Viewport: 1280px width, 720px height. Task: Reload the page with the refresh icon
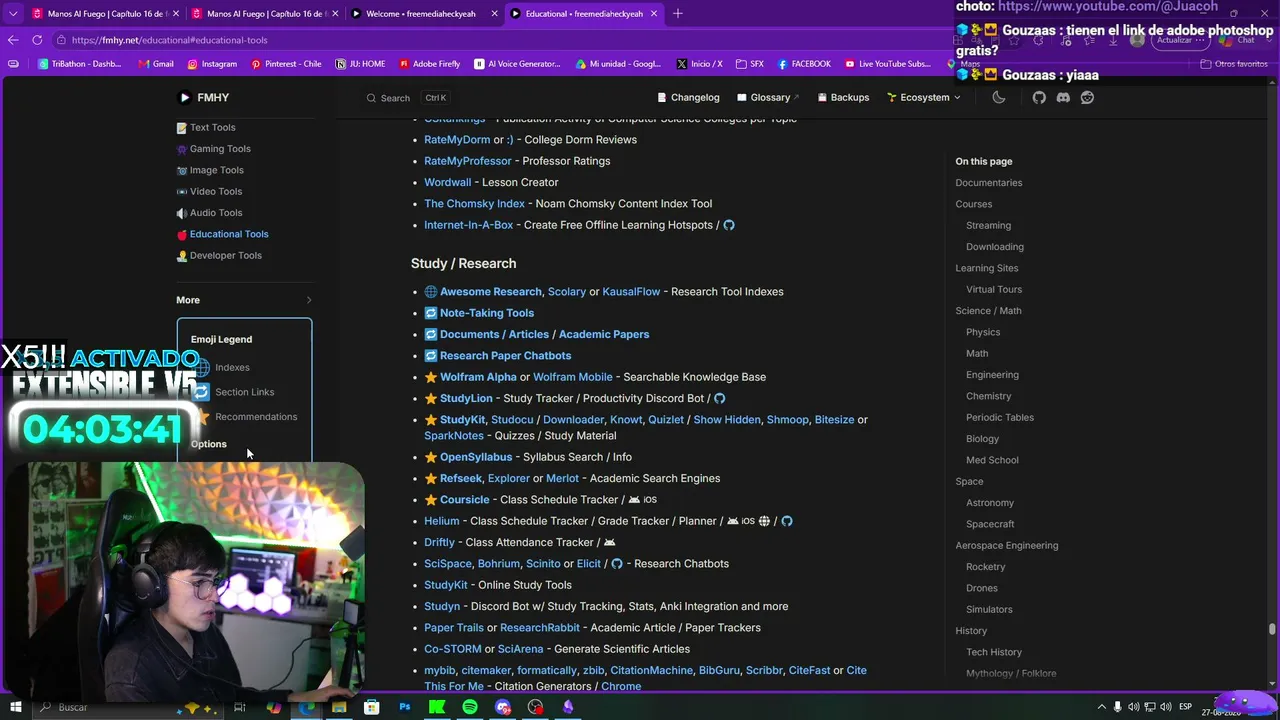pyautogui.click(x=37, y=40)
